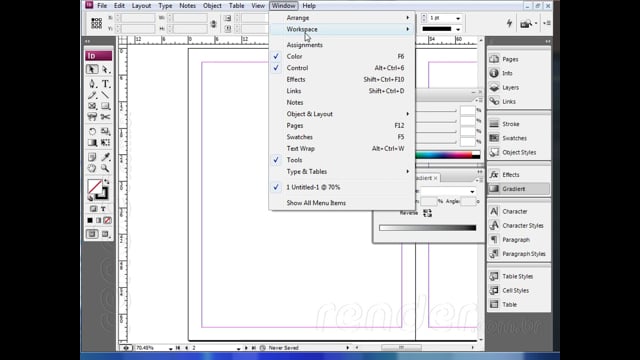This screenshot has height=360, width=640.
Task: Select the Hand tool
Action: click(x=92, y=168)
